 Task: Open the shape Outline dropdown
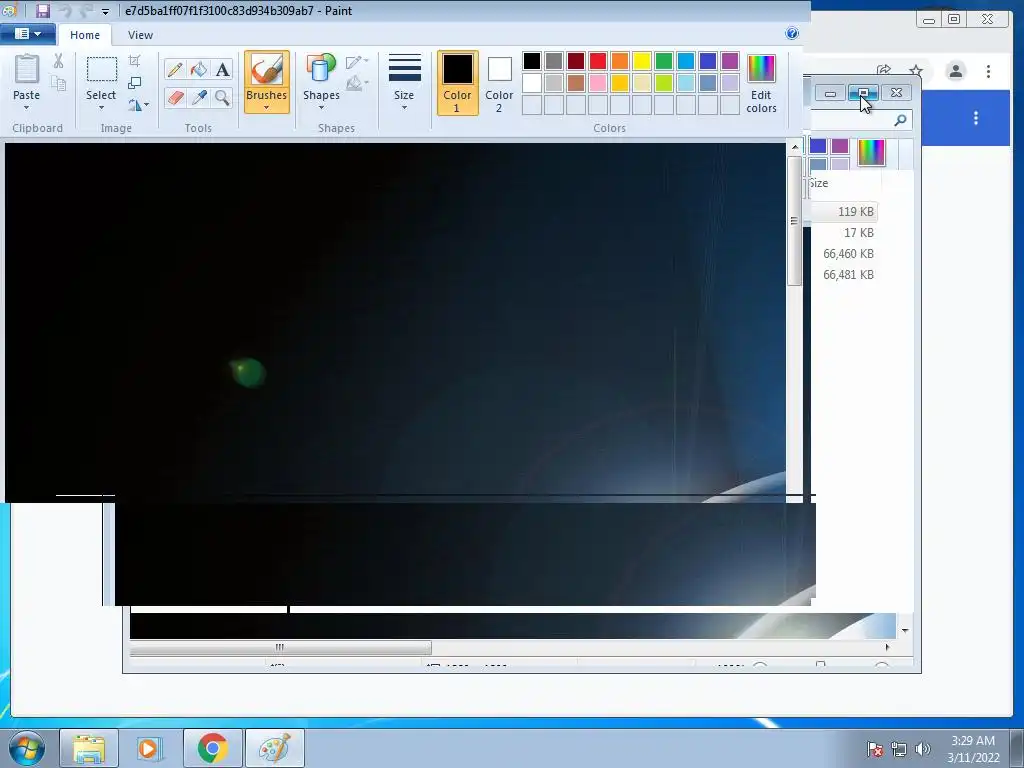[x=357, y=62]
